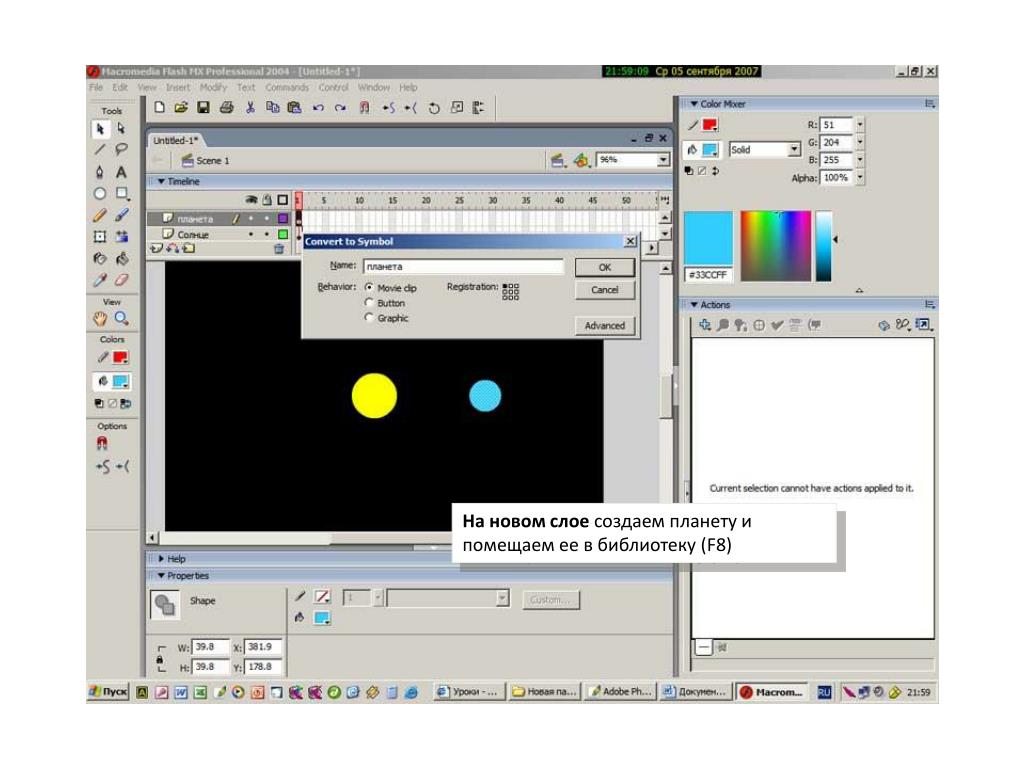Select the Pencil tool
The width and height of the screenshot is (1024, 768).
point(100,215)
